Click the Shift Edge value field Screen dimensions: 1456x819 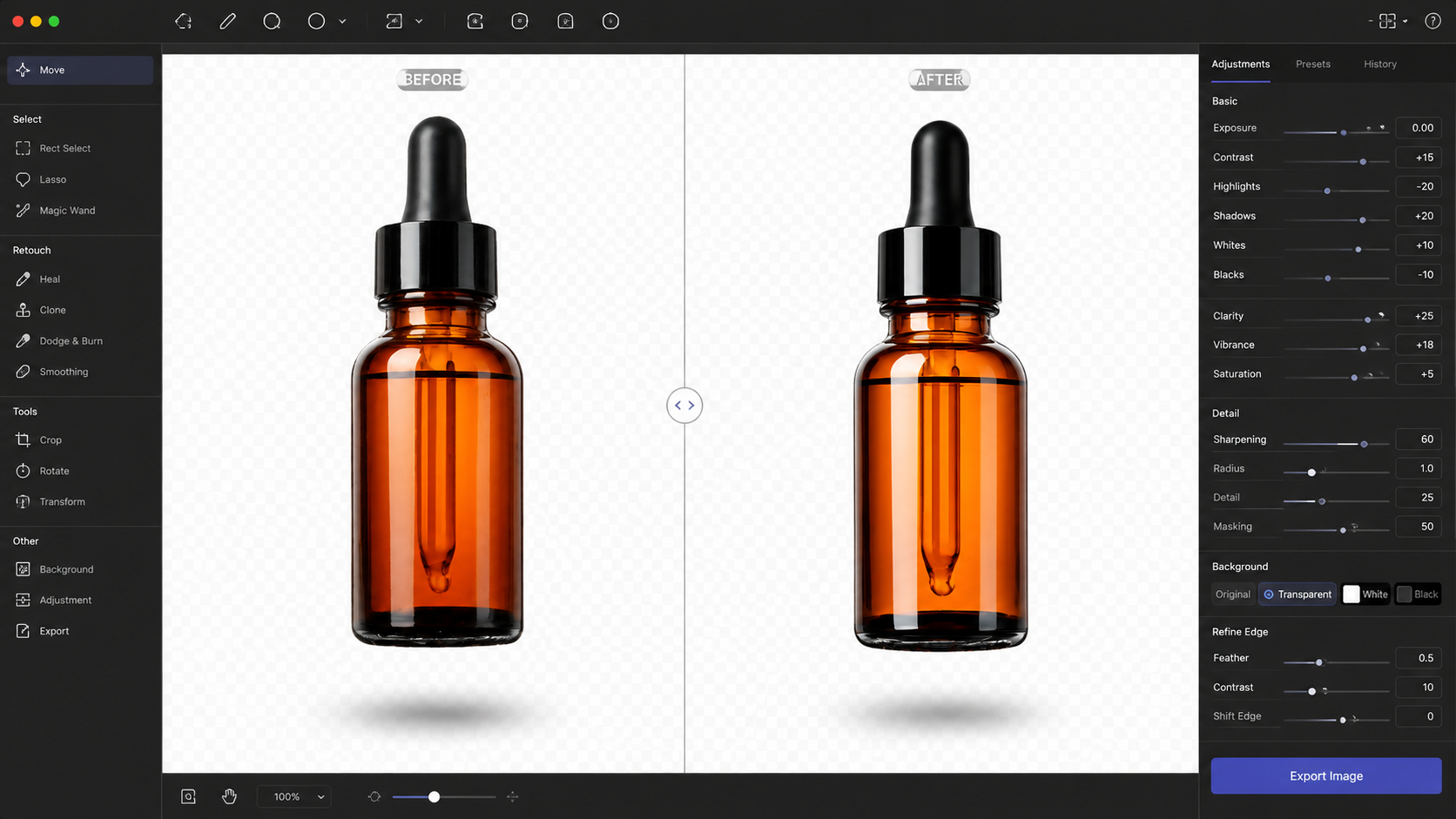pos(1419,716)
